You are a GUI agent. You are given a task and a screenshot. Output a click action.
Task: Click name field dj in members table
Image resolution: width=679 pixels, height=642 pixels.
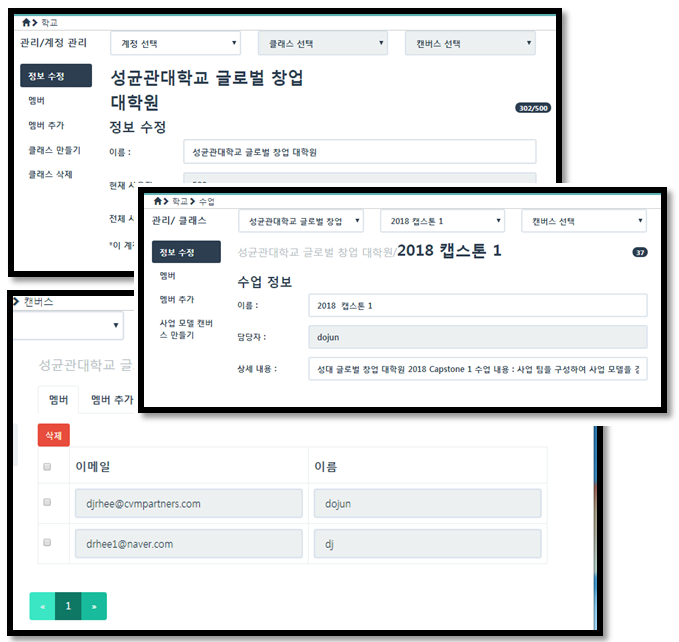click(x=428, y=544)
